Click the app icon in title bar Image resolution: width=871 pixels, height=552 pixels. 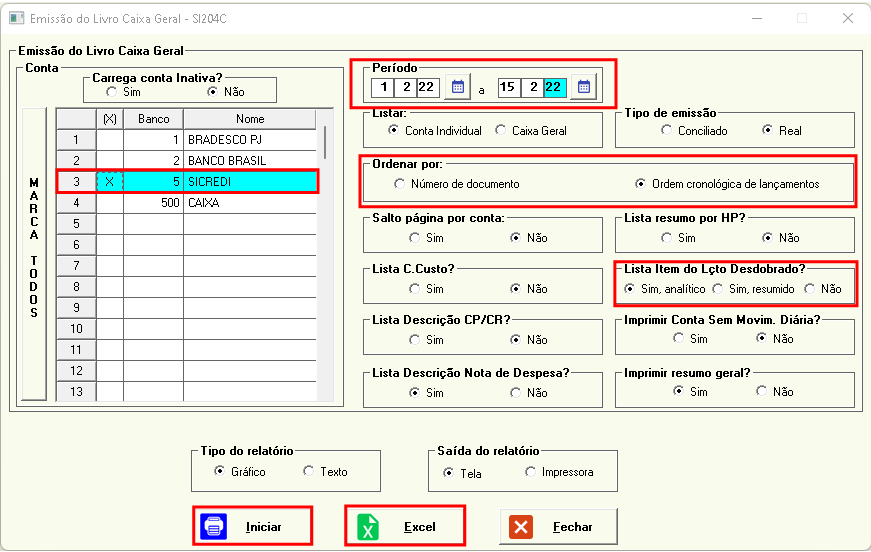17,18
